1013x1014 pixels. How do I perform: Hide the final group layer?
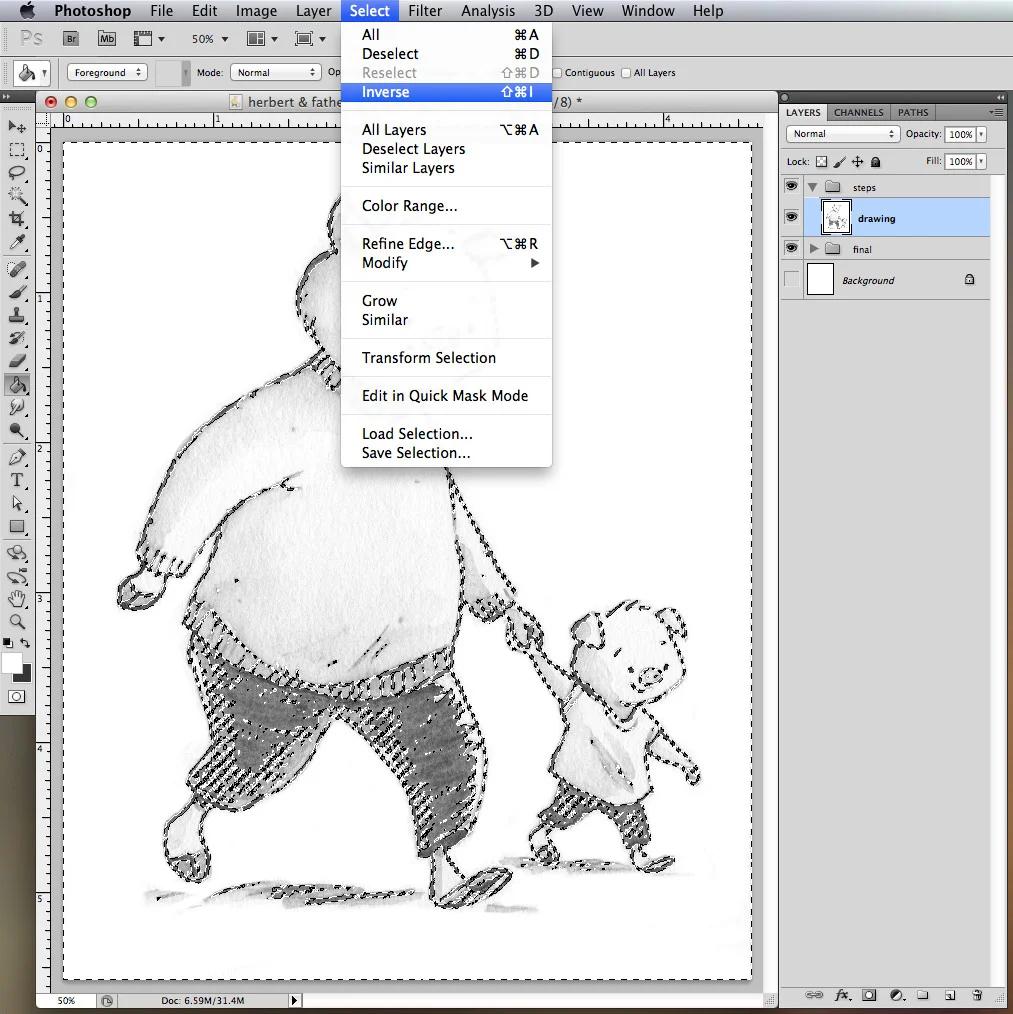point(791,248)
